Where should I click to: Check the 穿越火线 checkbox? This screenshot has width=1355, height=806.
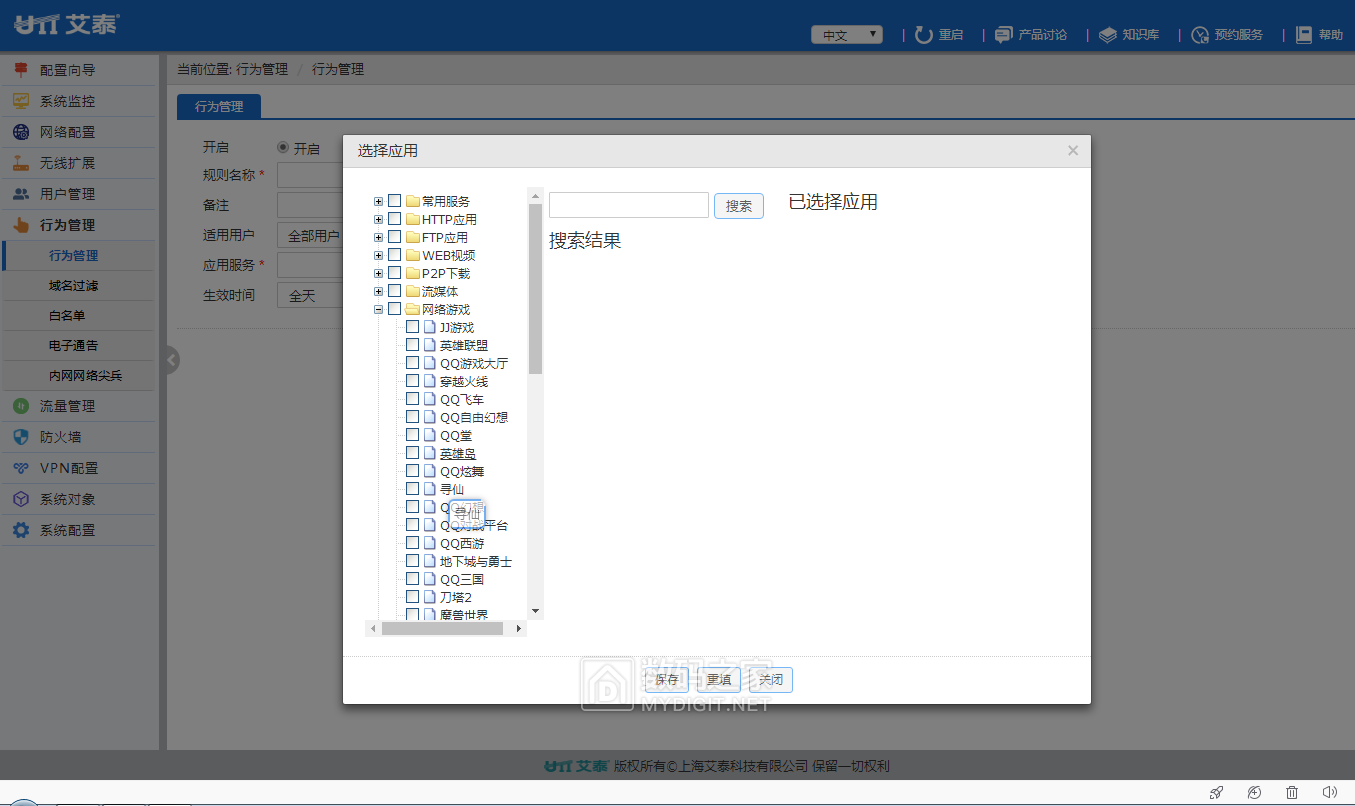[412, 381]
